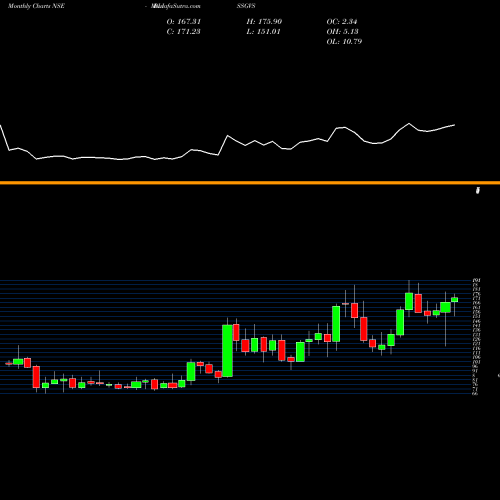Click the high price 'H: 175.90'
The height and width of the screenshot is (500, 500).
tap(264, 22)
